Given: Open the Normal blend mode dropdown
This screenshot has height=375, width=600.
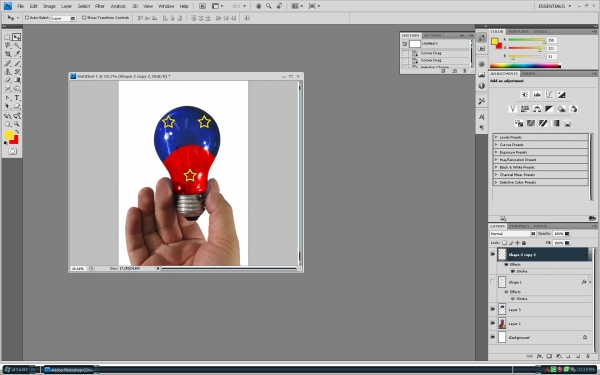Looking at the screenshot, I should (x=513, y=233).
